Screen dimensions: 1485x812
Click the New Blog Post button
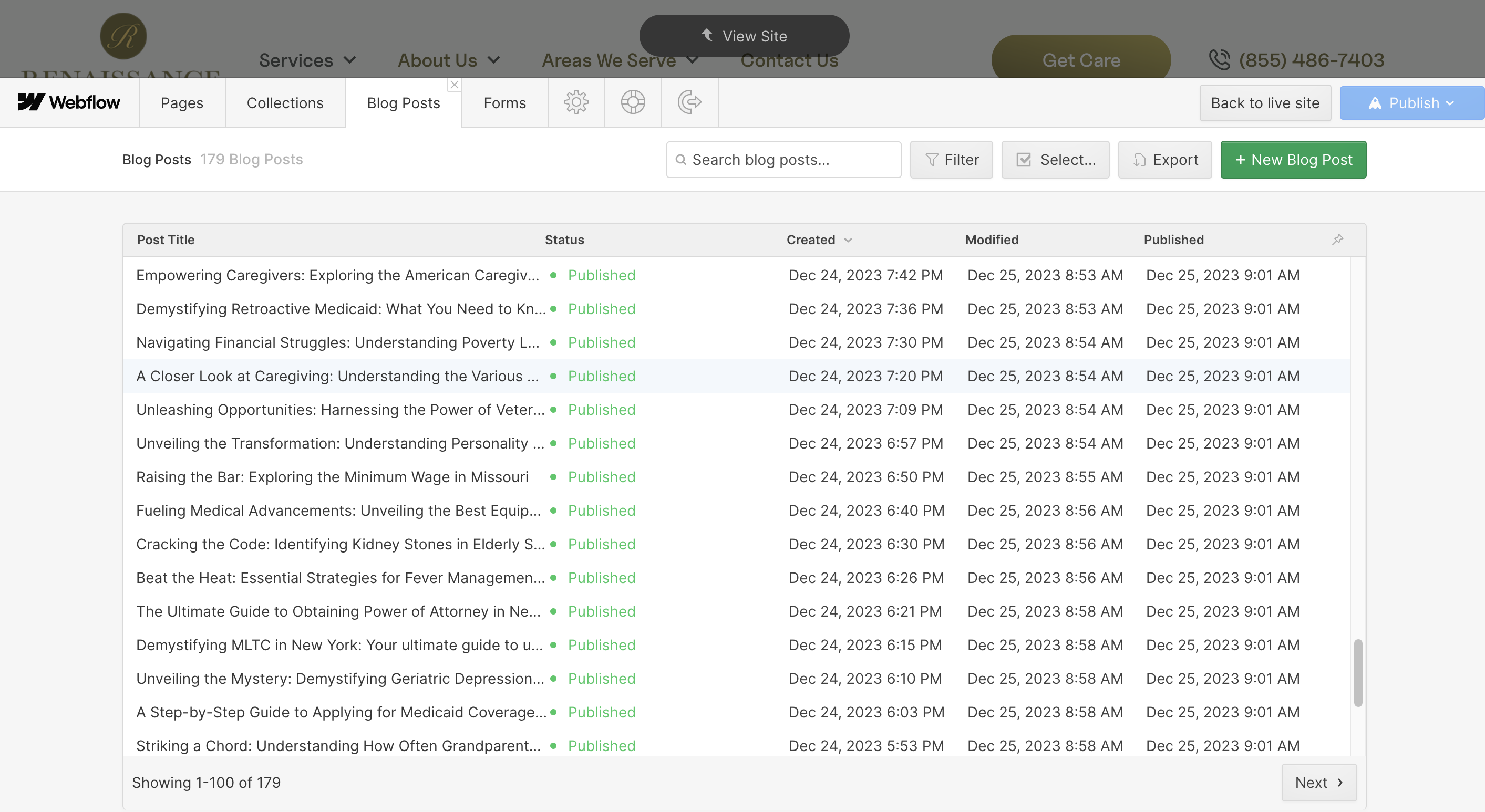tap(1293, 160)
